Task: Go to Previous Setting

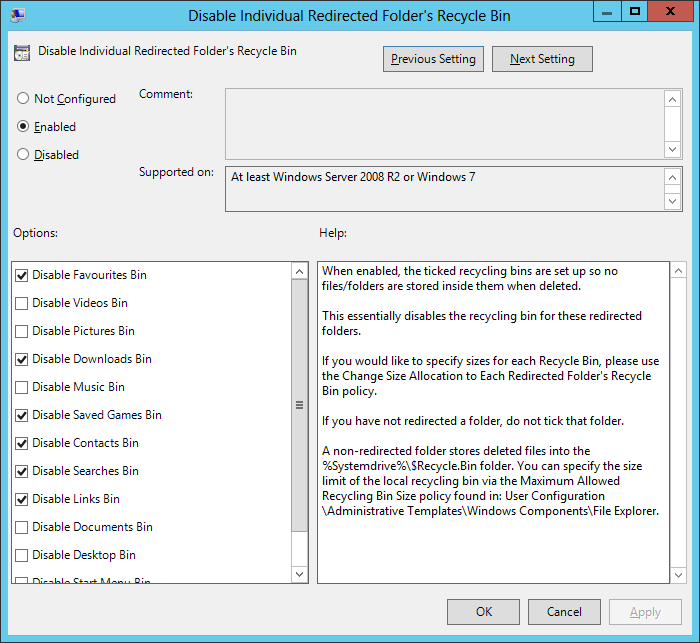Action: [x=433, y=59]
